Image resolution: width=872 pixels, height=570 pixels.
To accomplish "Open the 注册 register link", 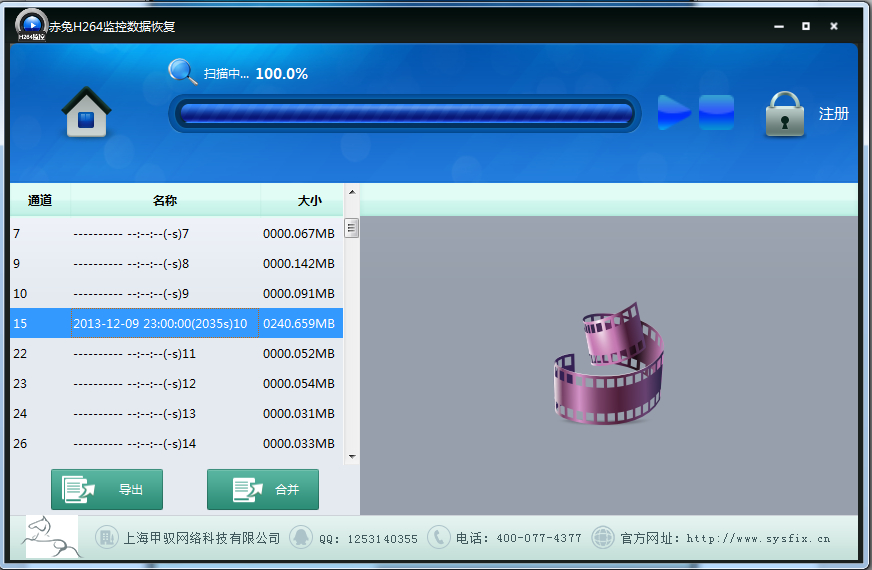I will (833, 114).
